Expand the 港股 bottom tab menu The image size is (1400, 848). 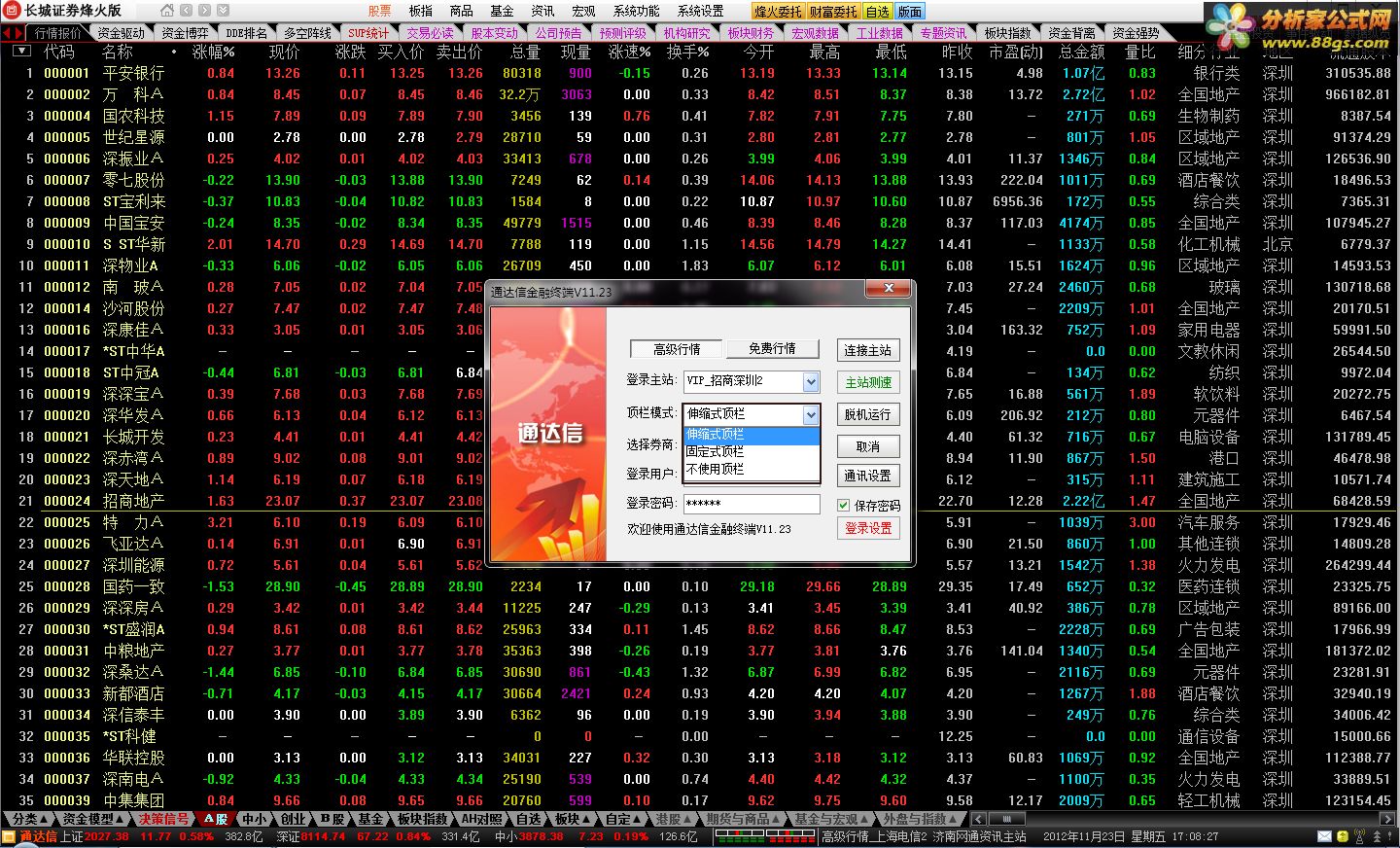673,819
